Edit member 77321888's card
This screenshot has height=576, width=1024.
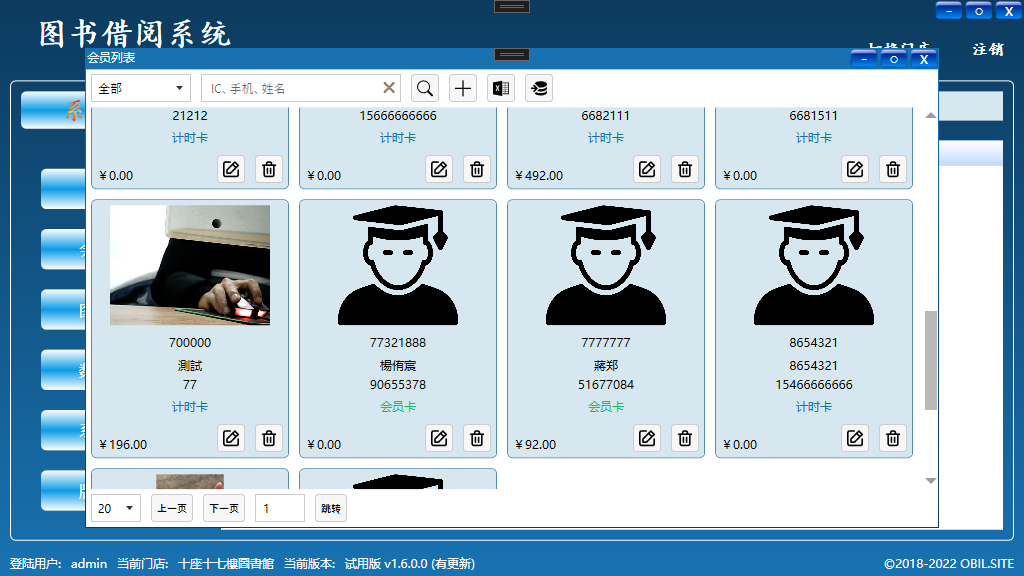(x=439, y=438)
